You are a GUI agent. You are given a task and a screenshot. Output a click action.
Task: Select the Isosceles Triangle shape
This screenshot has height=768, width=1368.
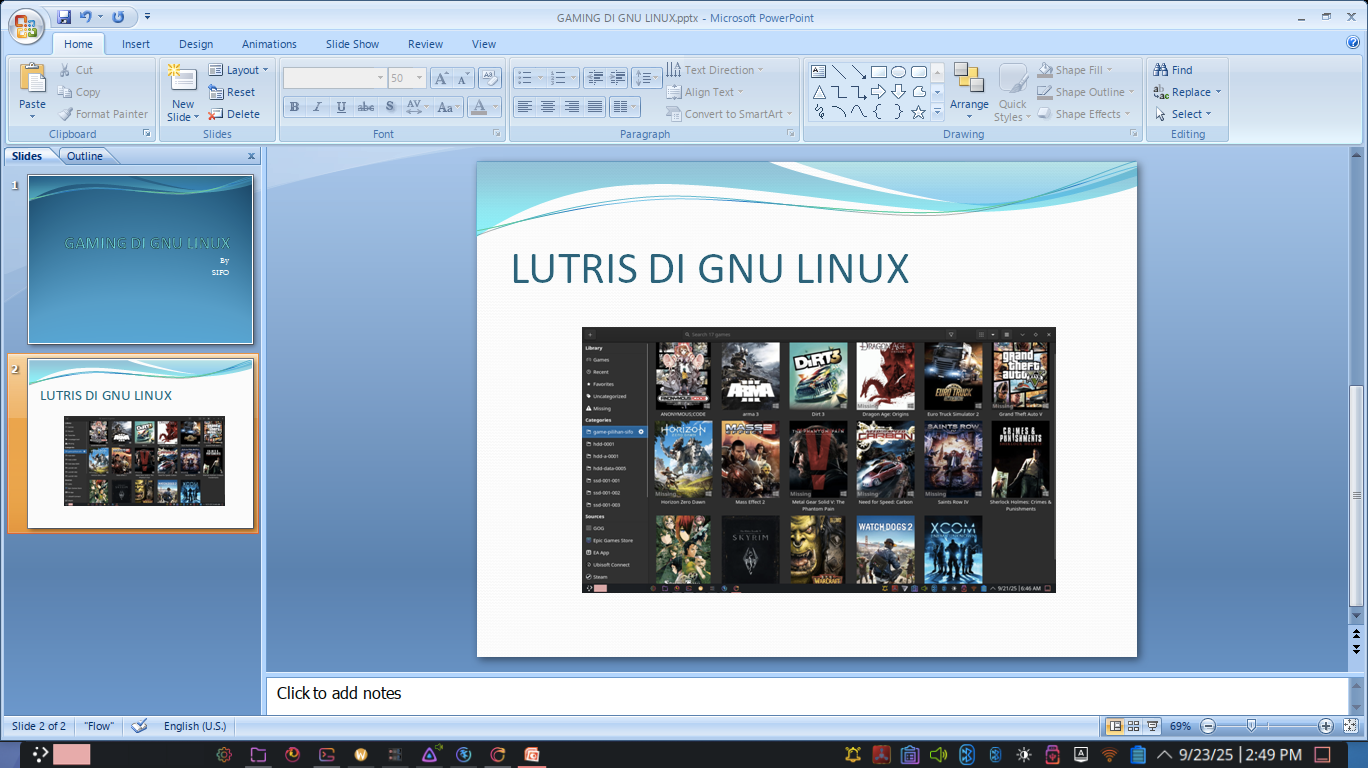(x=818, y=92)
